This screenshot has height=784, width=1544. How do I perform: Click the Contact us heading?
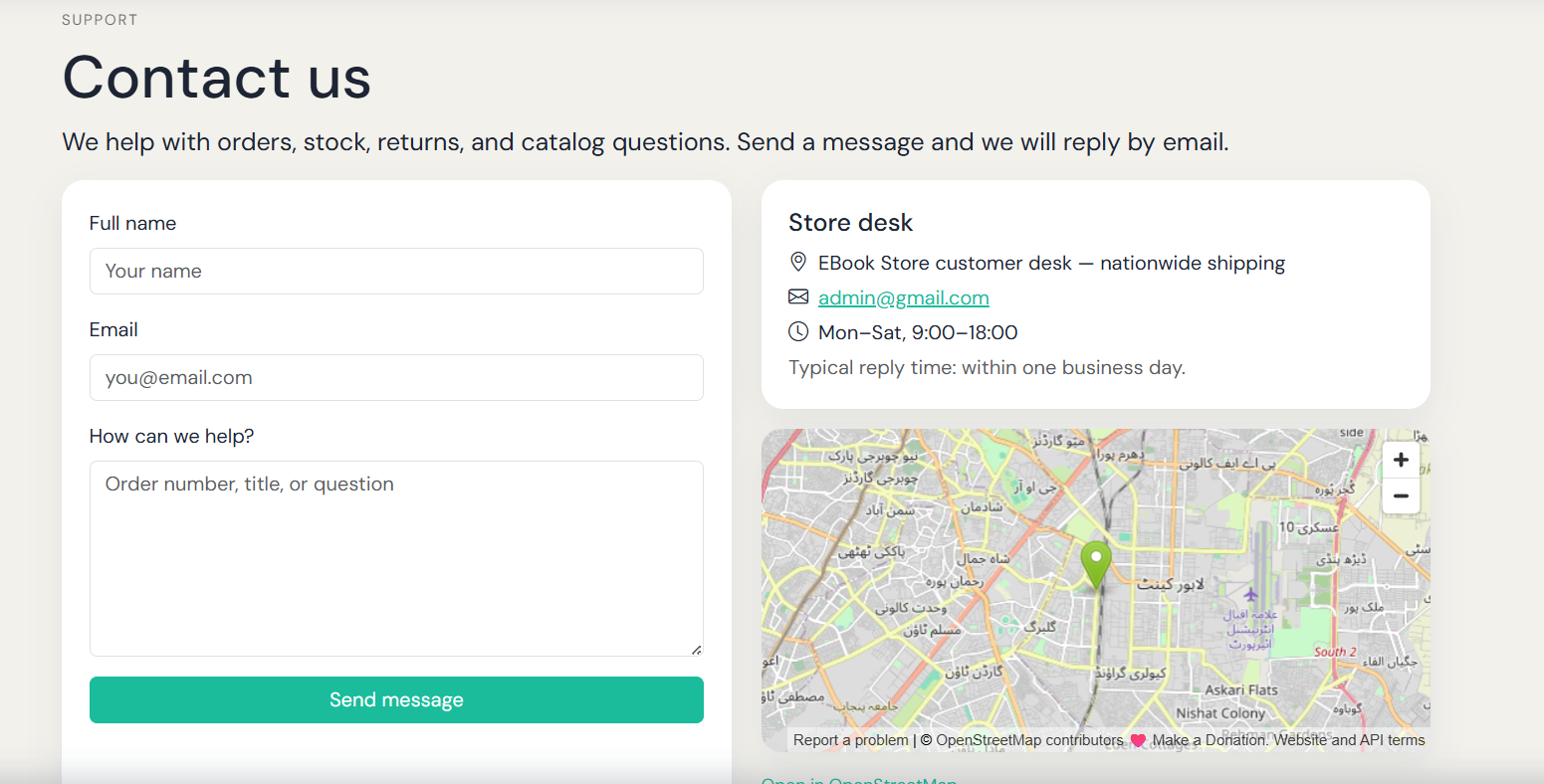click(x=217, y=77)
